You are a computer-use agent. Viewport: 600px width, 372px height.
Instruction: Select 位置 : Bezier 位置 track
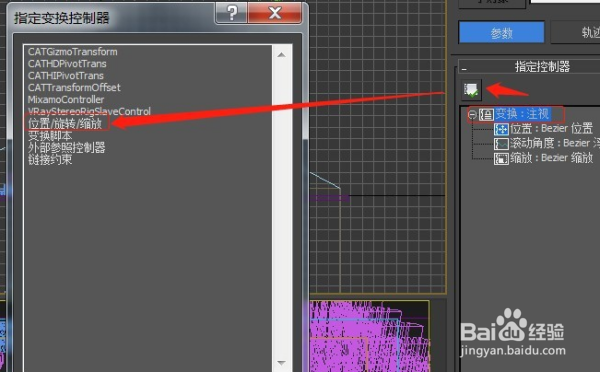551,129
